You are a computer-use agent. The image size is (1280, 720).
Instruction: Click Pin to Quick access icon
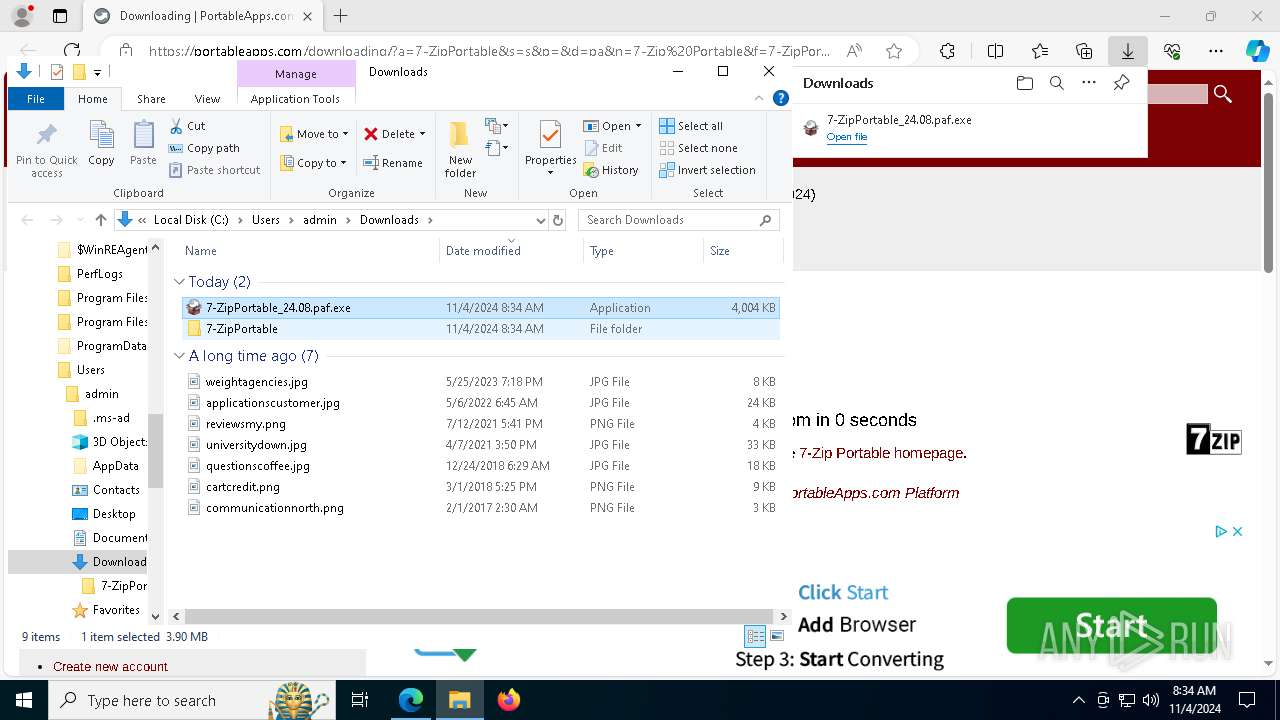click(x=46, y=150)
